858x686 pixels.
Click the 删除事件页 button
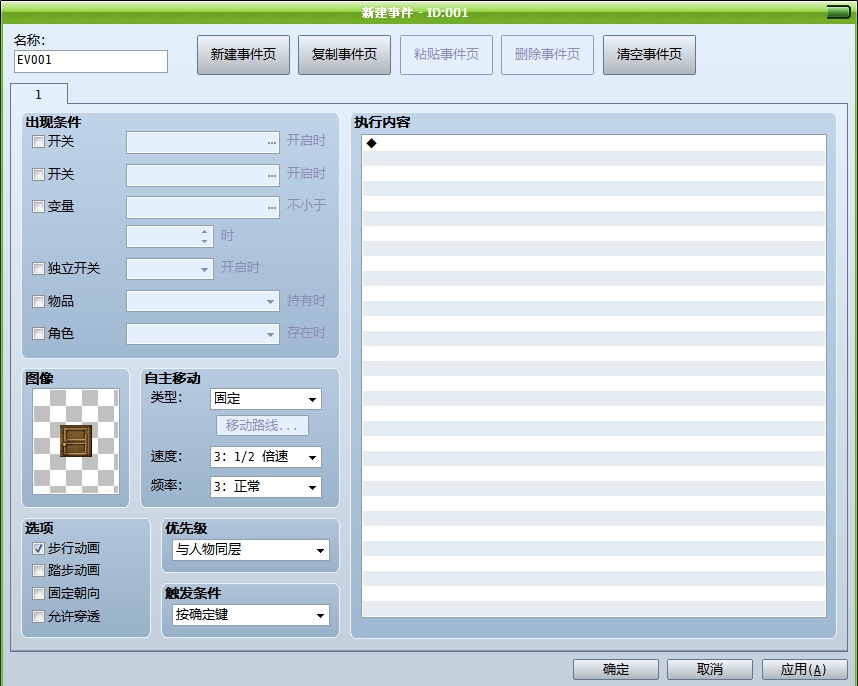pos(547,55)
